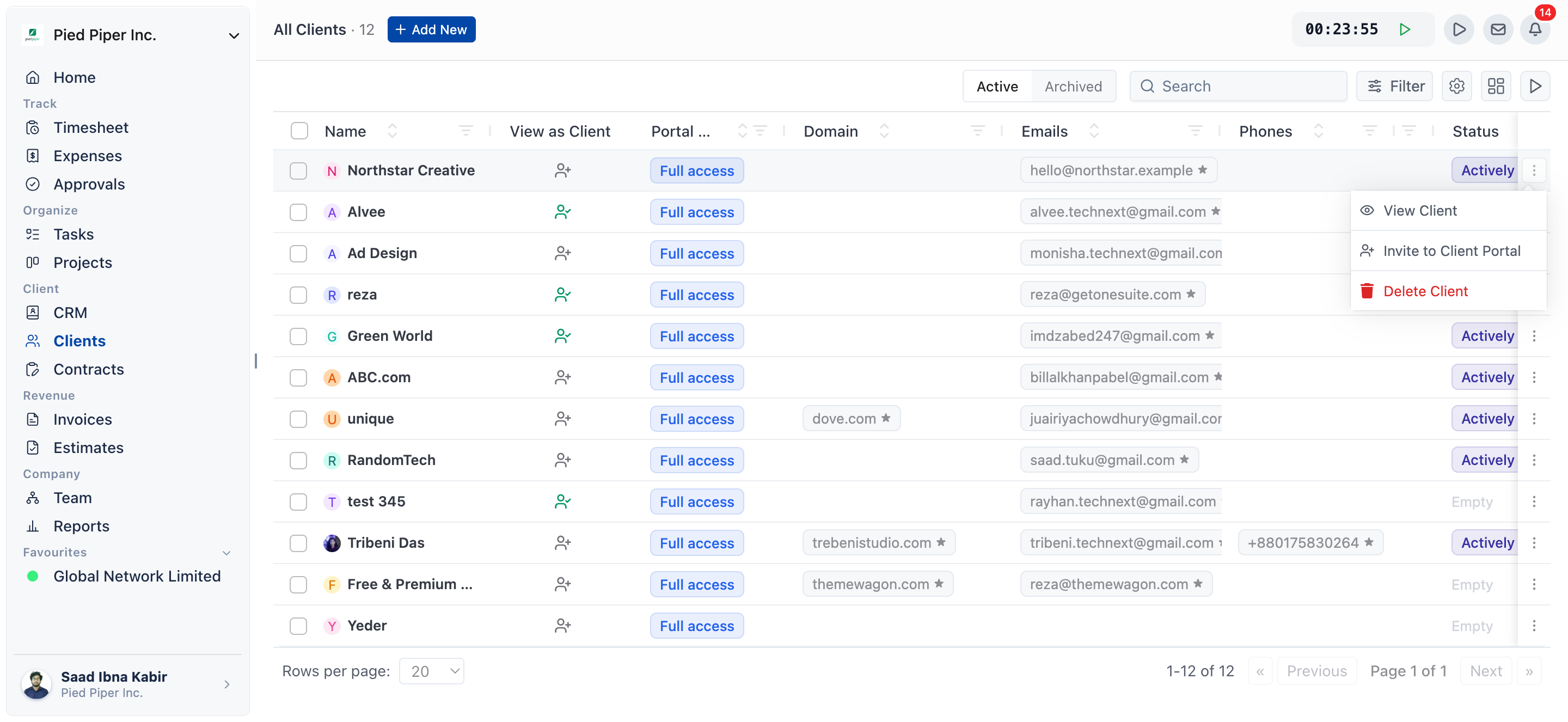Sort the table by Name column

(x=393, y=131)
